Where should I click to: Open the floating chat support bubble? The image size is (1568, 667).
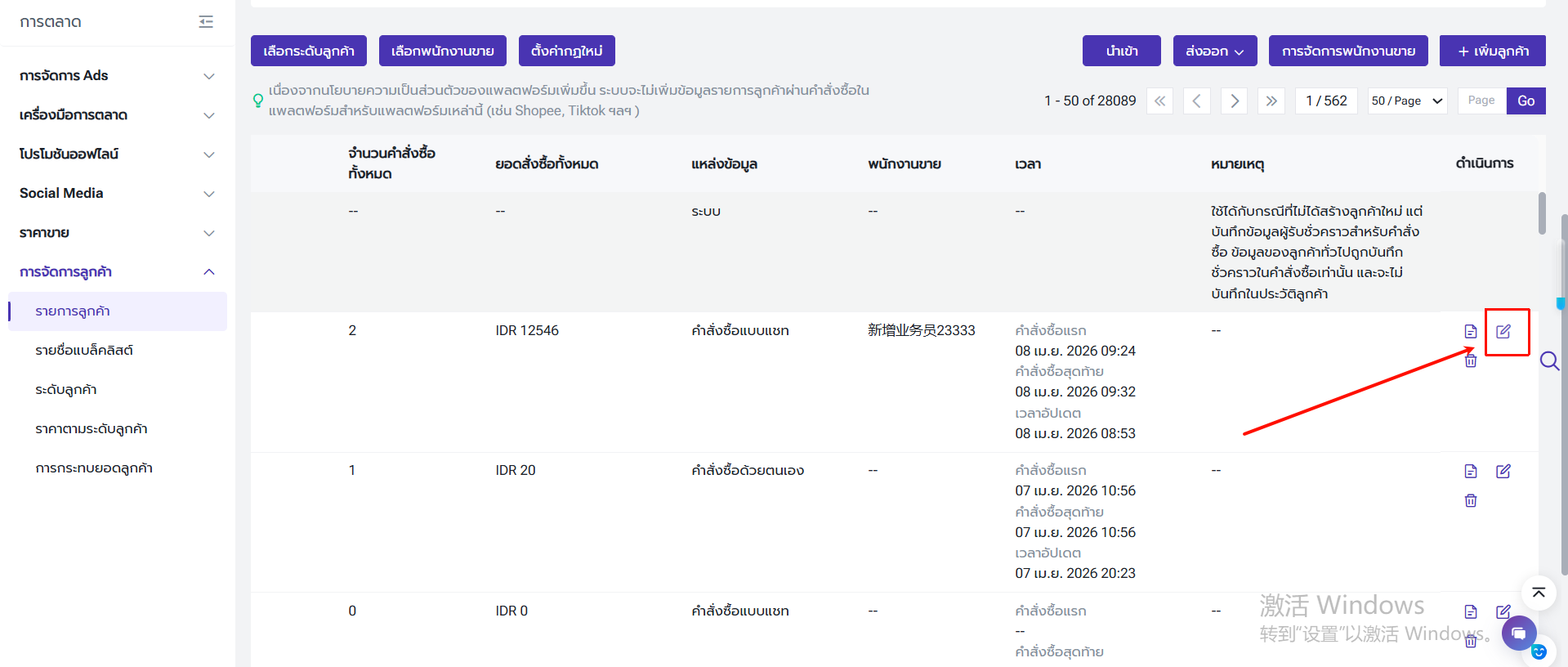(1518, 633)
